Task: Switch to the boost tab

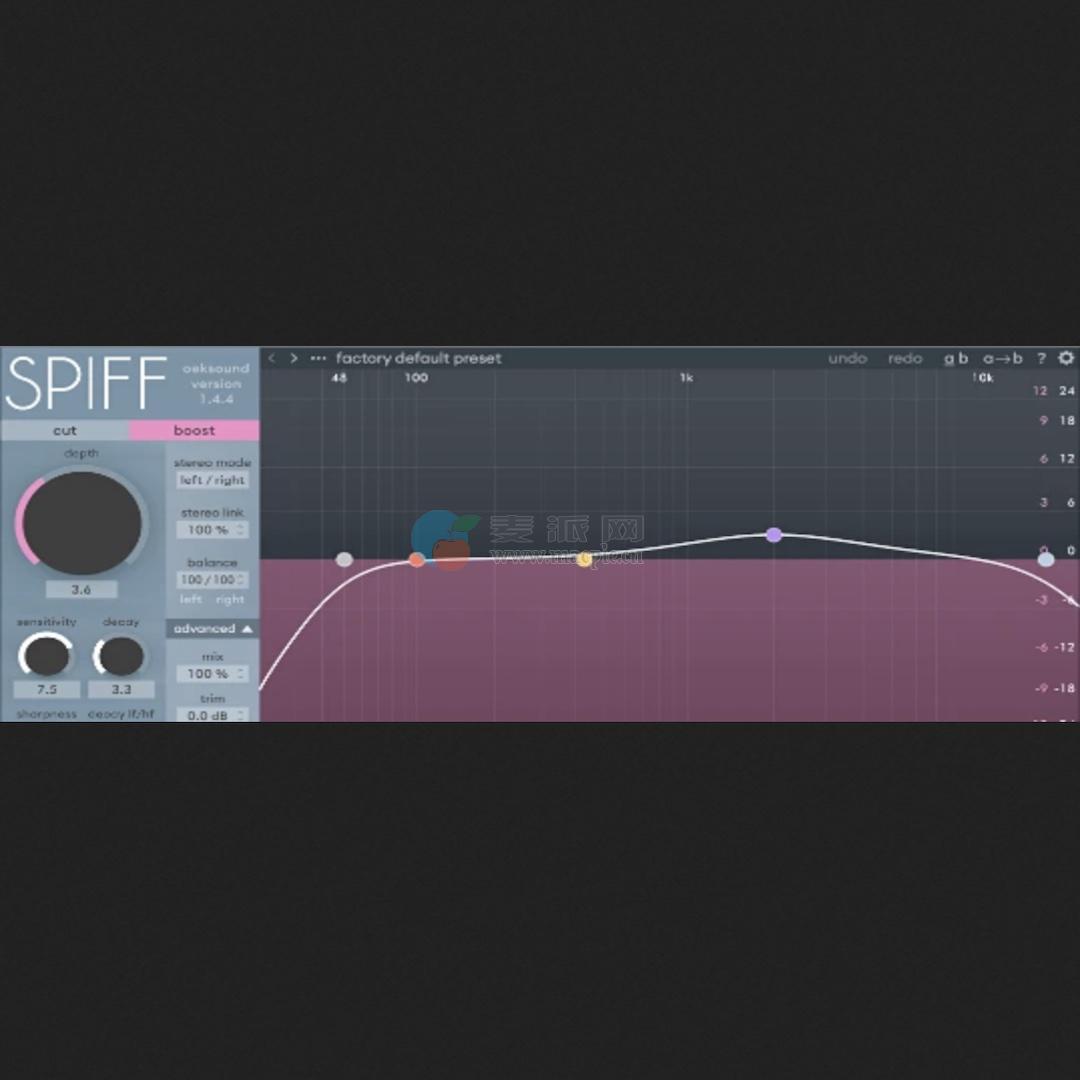Action: pyautogui.click(x=193, y=430)
